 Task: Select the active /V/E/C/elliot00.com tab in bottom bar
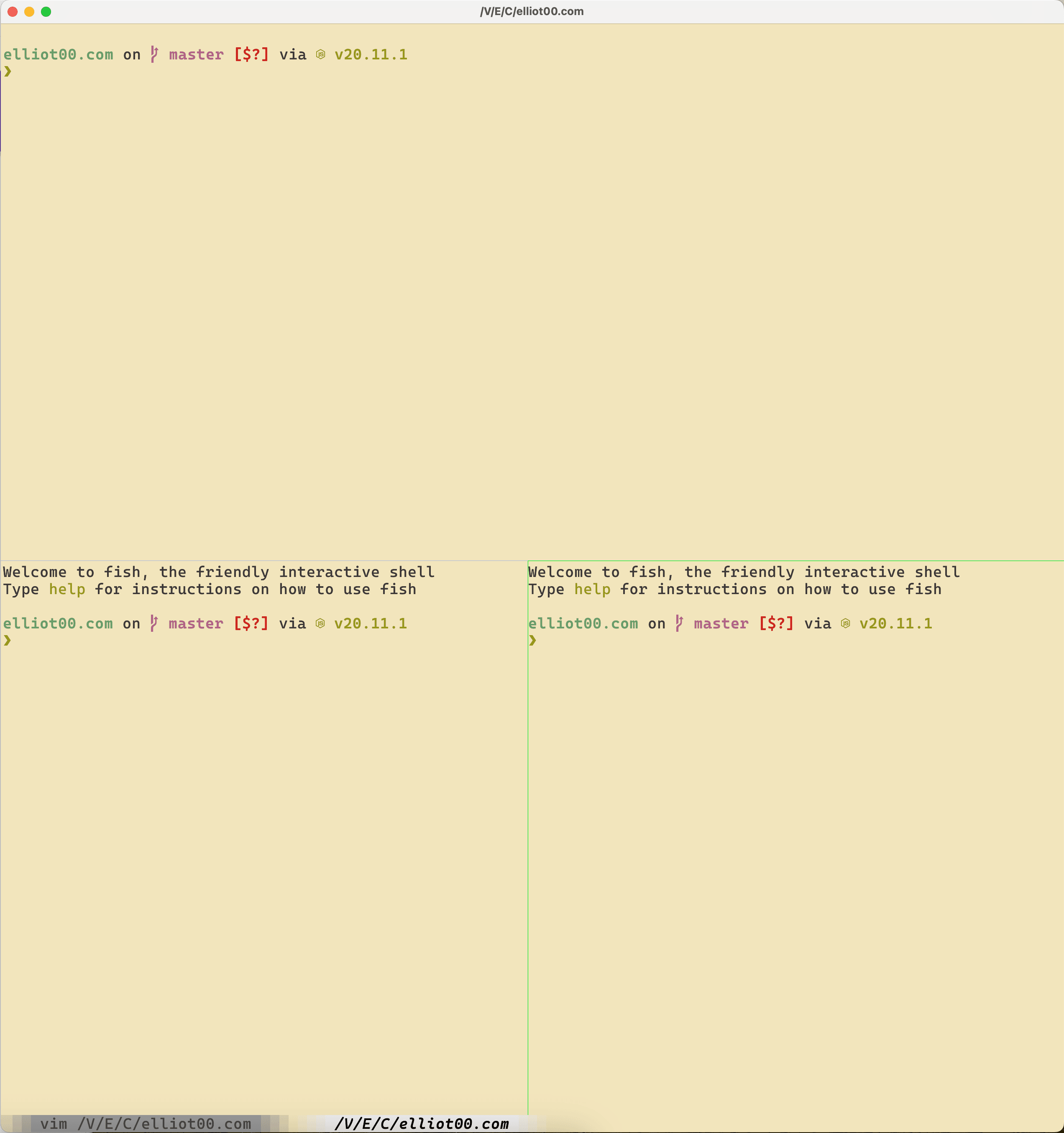pyautogui.click(x=422, y=1123)
